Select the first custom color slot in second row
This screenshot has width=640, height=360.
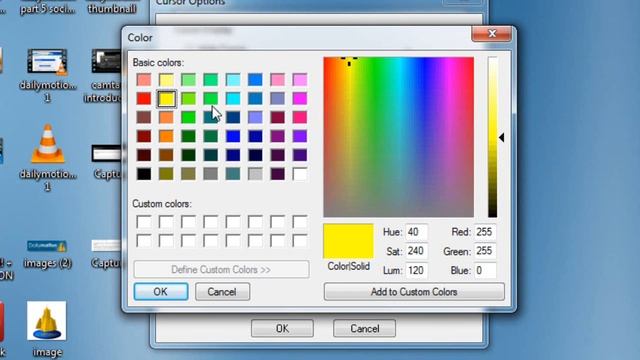144,241
